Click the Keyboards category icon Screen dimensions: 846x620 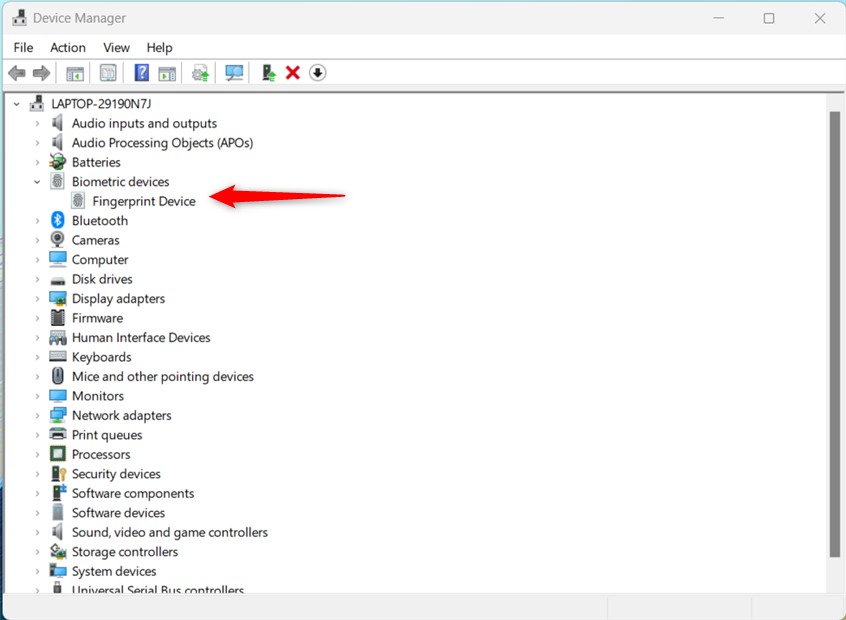point(58,356)
